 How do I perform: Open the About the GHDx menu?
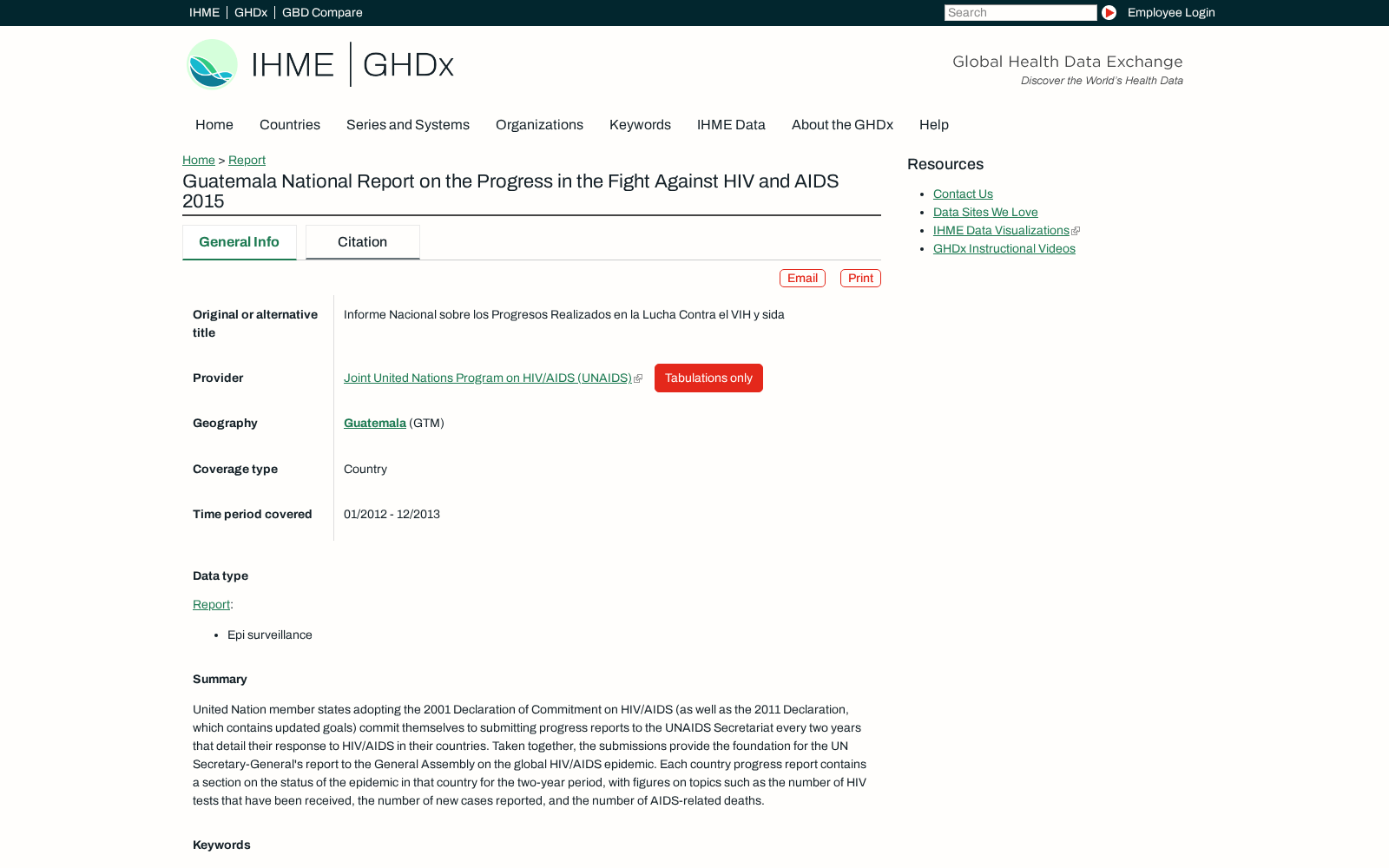pyautogui.click(x=842, y=125)
